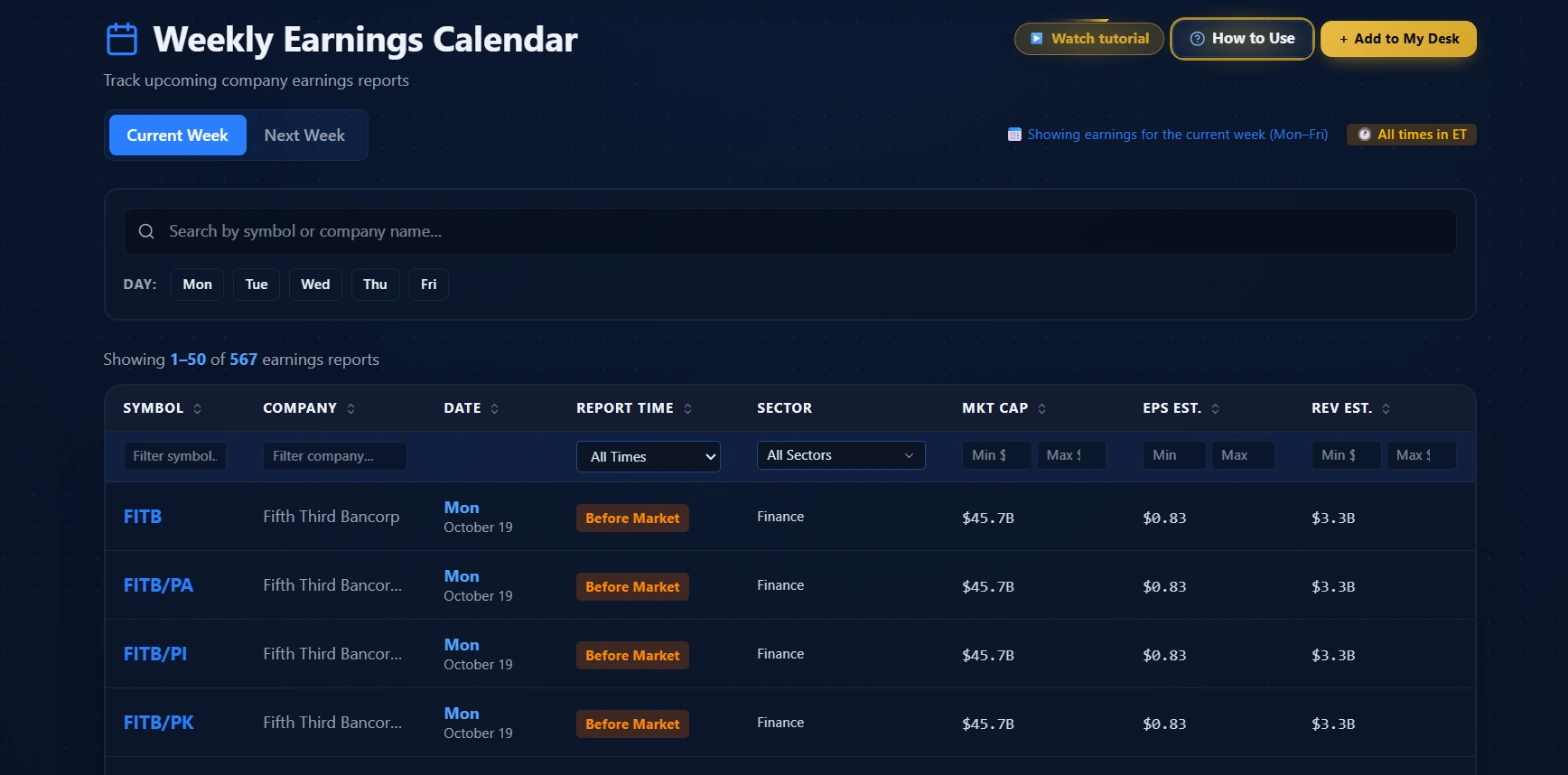Click the All times in ET badge

(x=1411, y=134)
